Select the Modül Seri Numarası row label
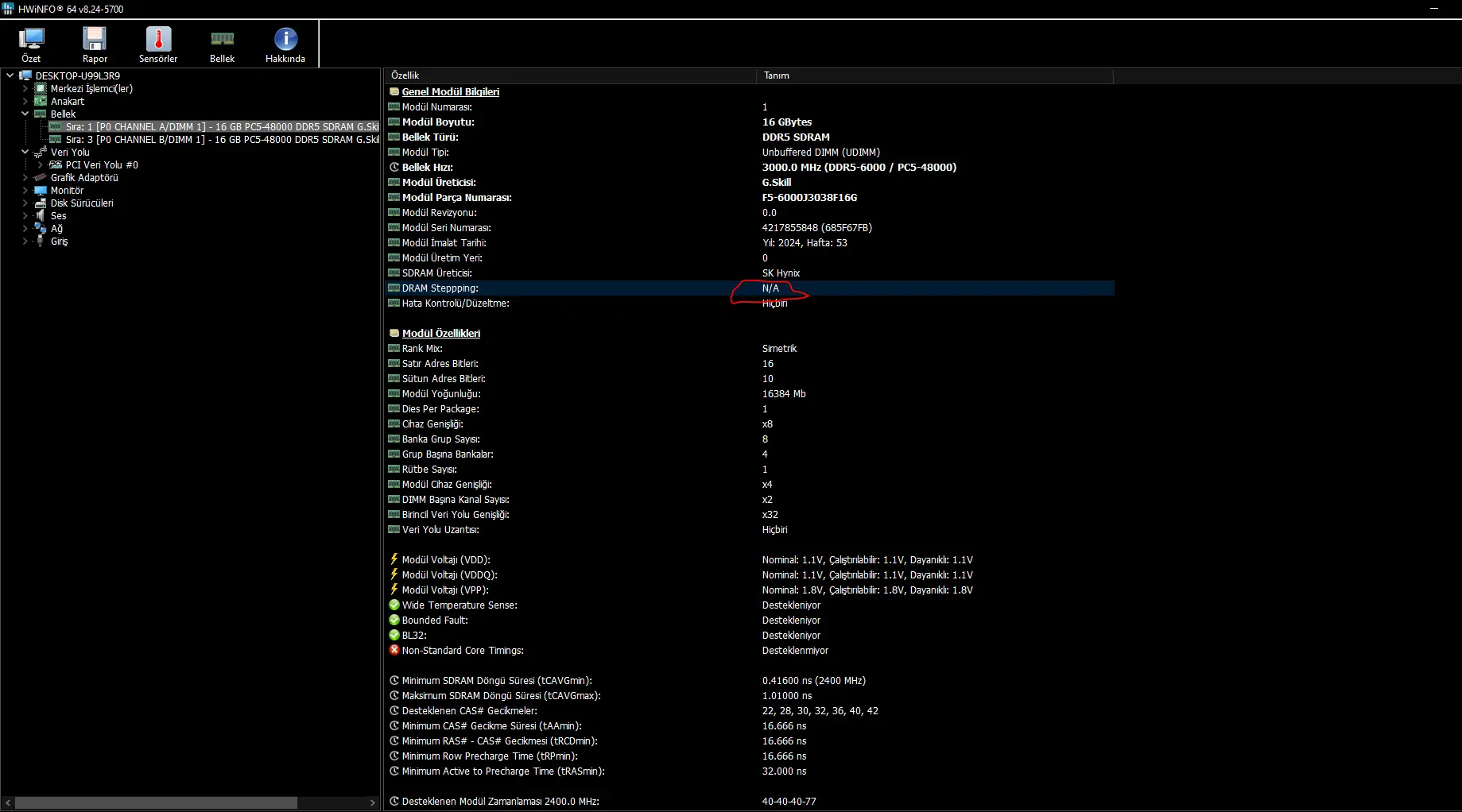Image resolution: width=1462 pixels, height=812 pixels. [x=446, y=227]
